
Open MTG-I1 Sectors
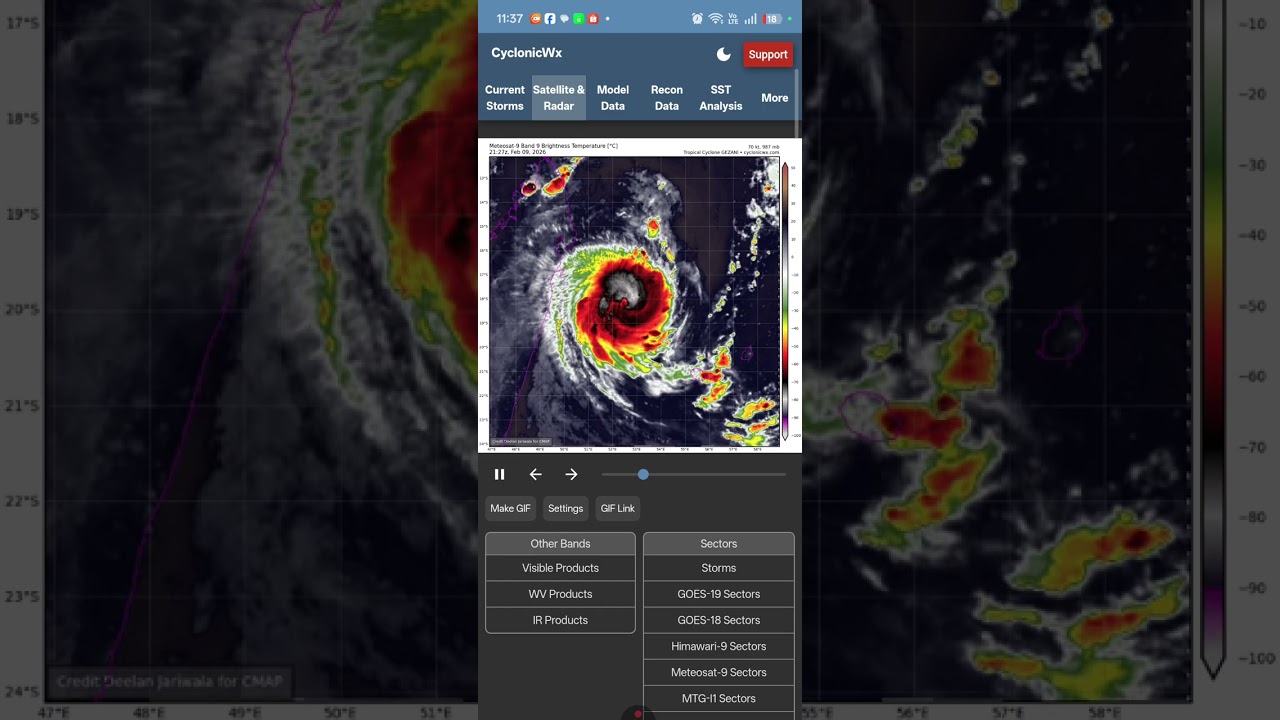coord(719,698)
